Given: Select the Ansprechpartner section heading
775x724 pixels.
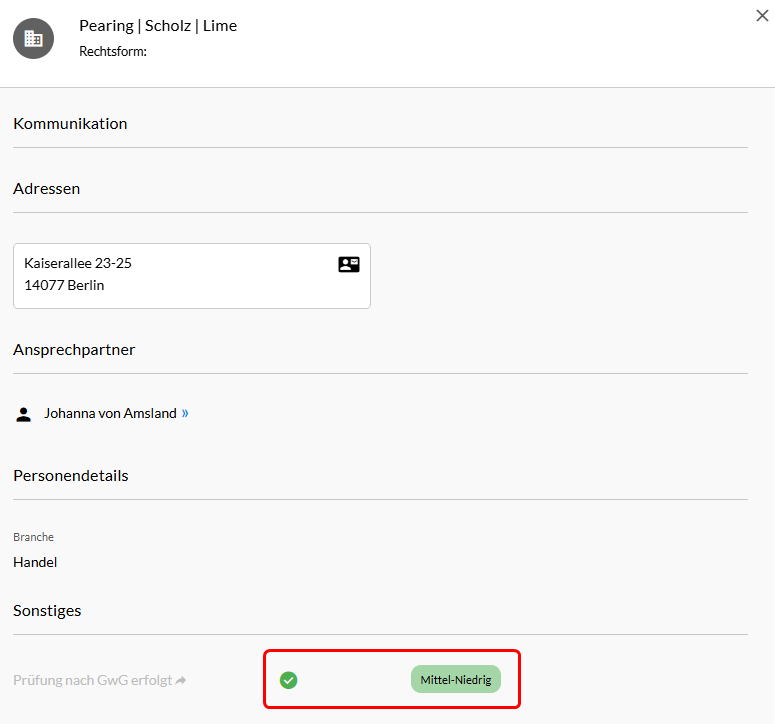Looking at the screenshot, I should click(x=74, y=350).
